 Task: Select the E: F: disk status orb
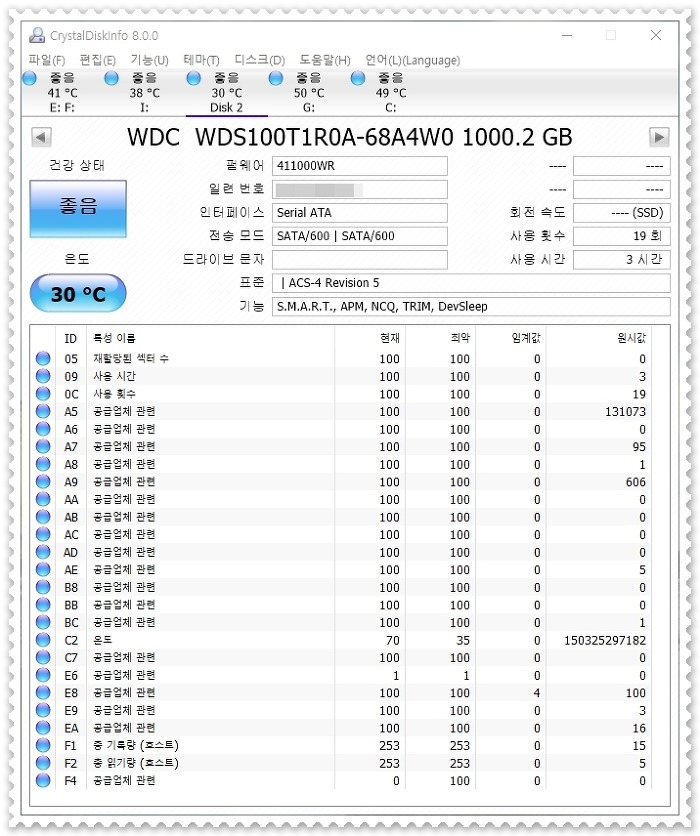click(x=30, y=78)
